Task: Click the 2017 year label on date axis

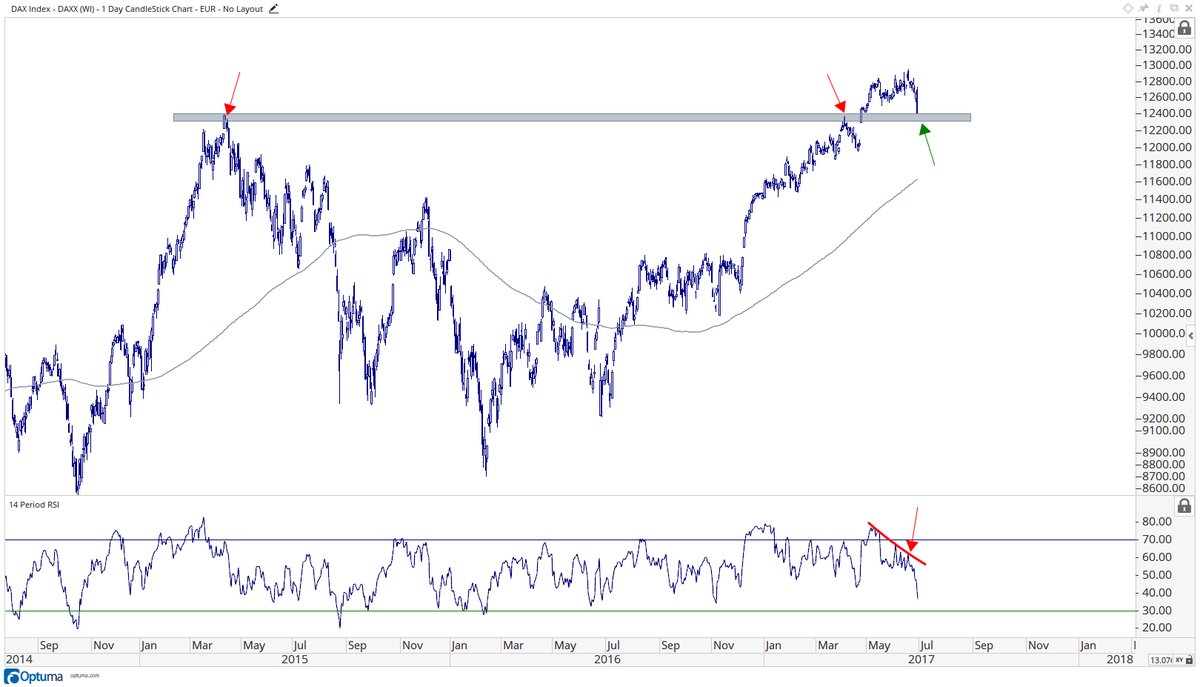Action: 923,659
